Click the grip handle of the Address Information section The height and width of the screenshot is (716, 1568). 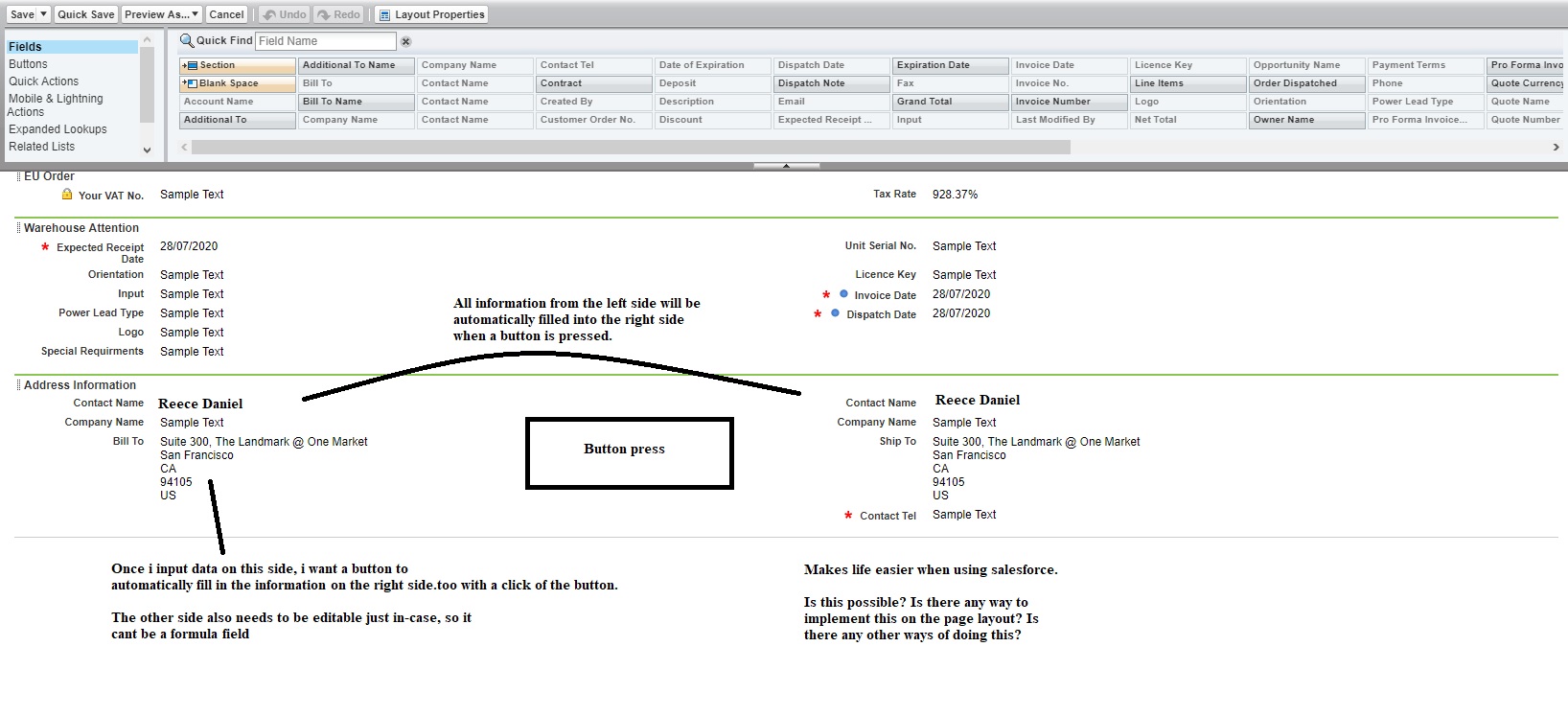click(18, 385)
